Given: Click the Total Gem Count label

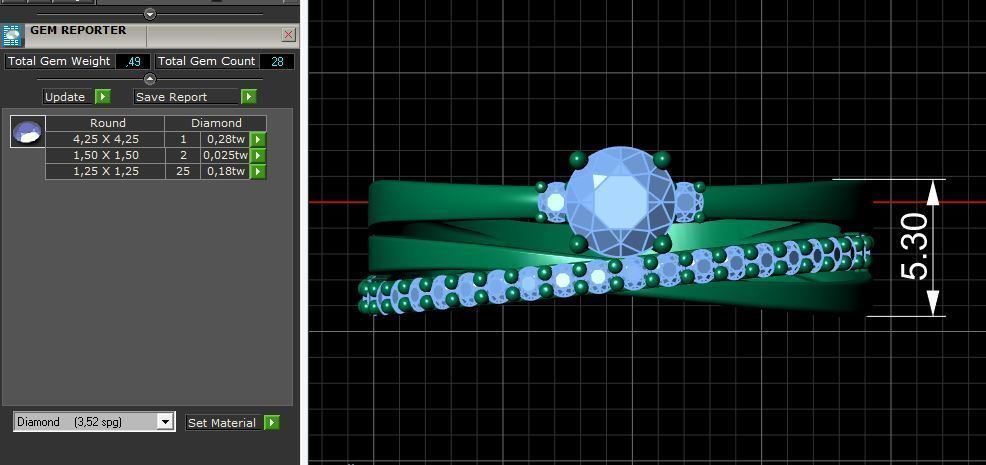Looking at the screenshot, I should [206, 61].
